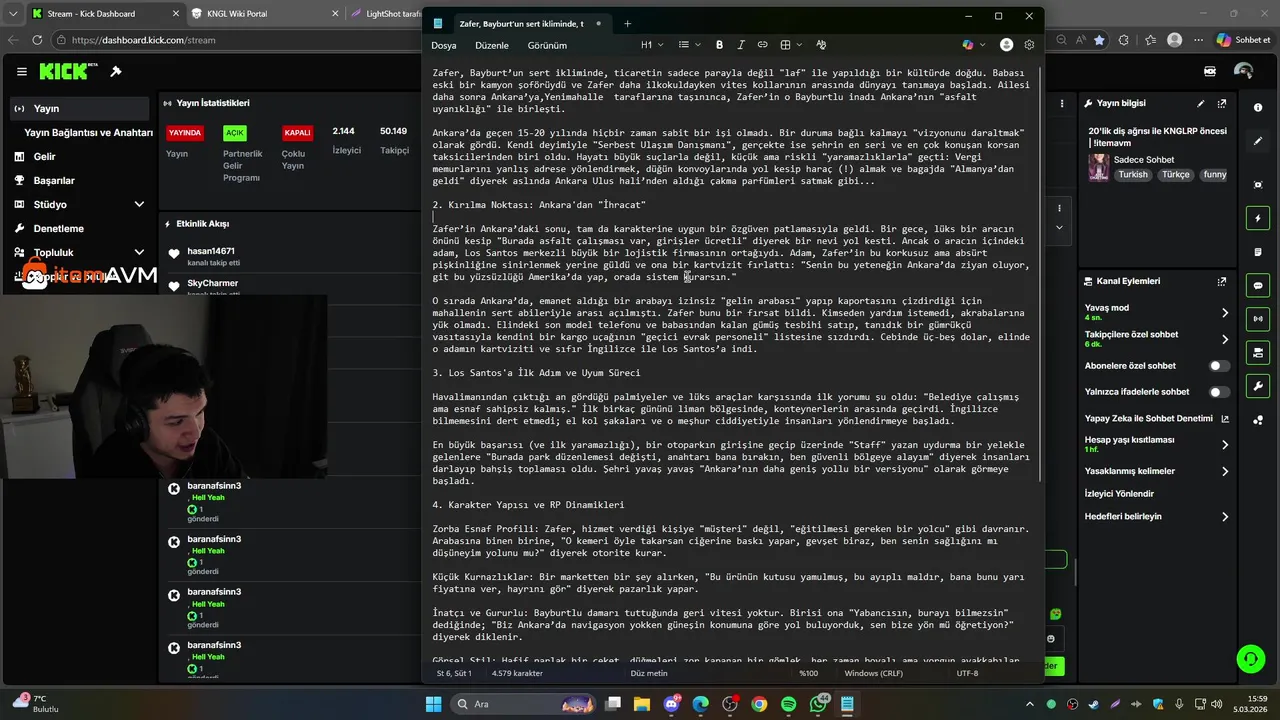
Task: Toggle Yalnızca ifadelerle sohbet switch
Action: click(1219, 392)
